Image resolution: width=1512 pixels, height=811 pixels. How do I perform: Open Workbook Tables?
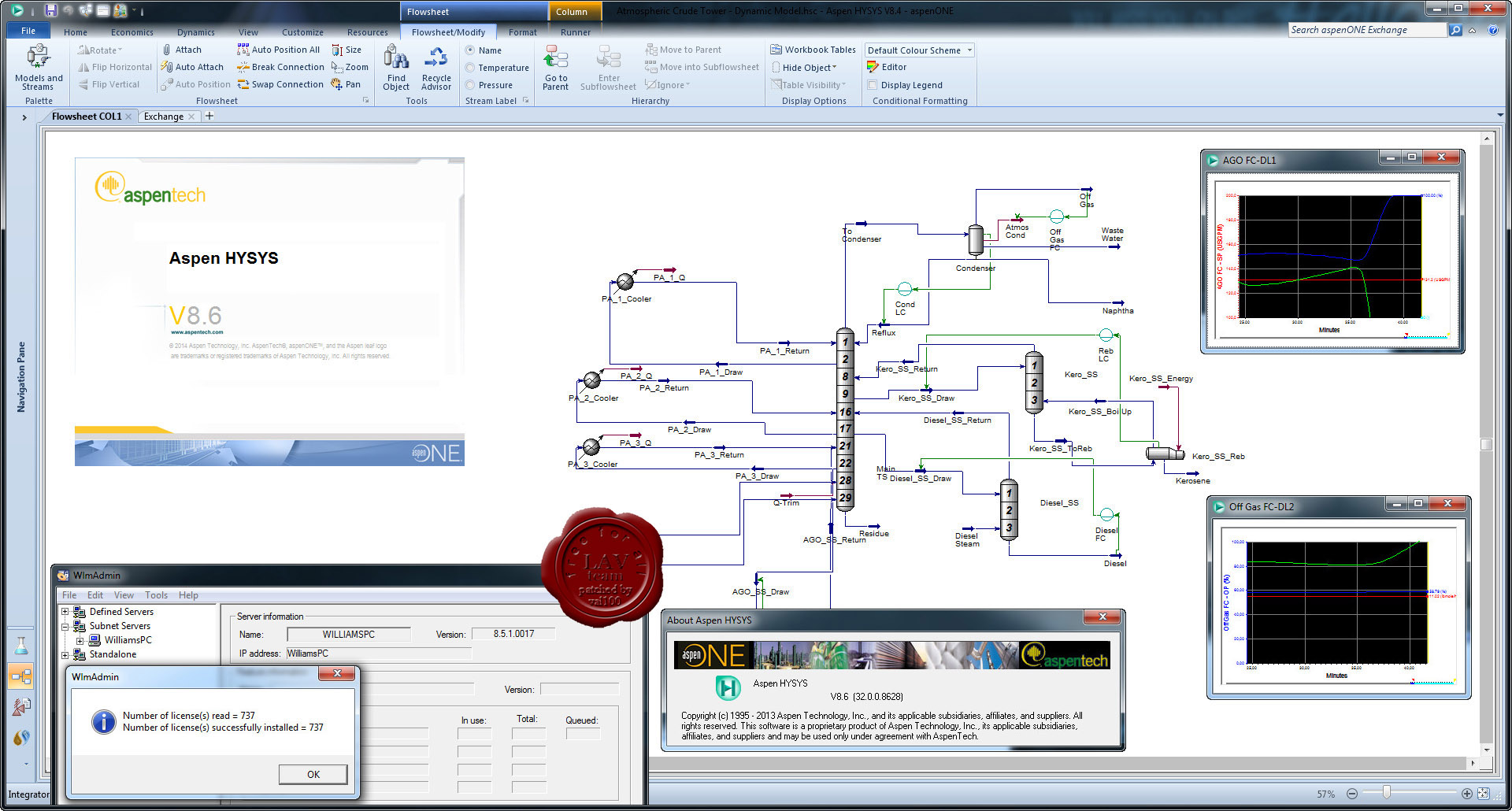pyautogui.click(x=813, y=50)
